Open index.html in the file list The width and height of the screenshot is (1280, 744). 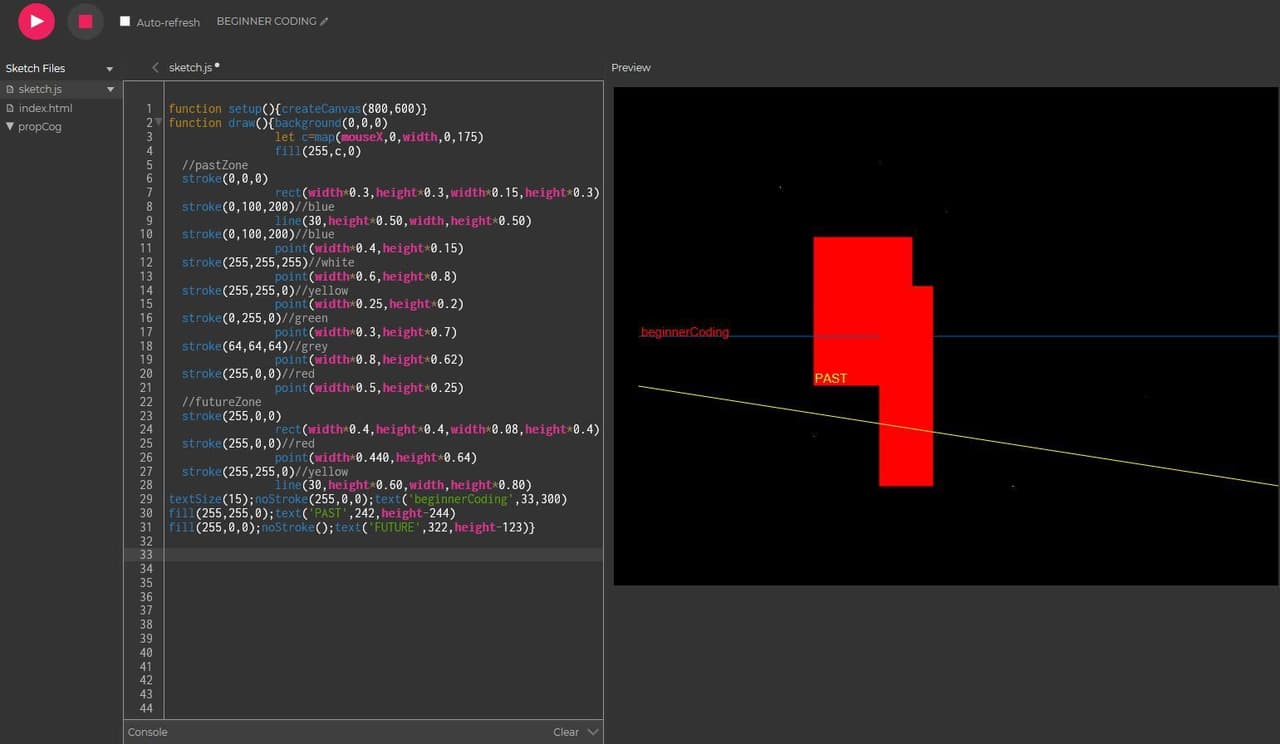coord(45,108)
